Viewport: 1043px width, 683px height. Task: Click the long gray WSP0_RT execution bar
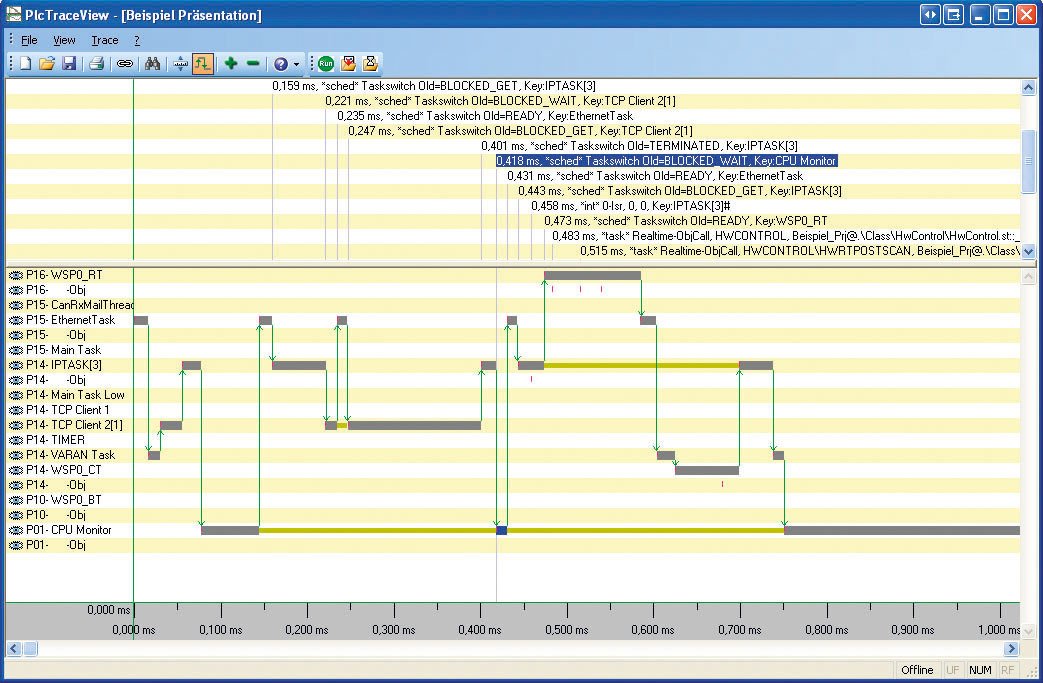coord(593,275)
